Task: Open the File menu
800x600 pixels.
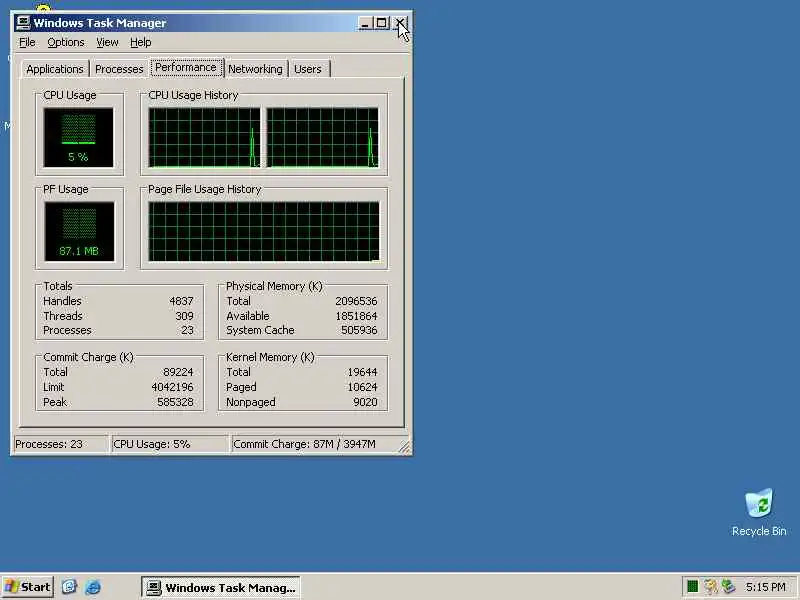Action: point(27,42)
